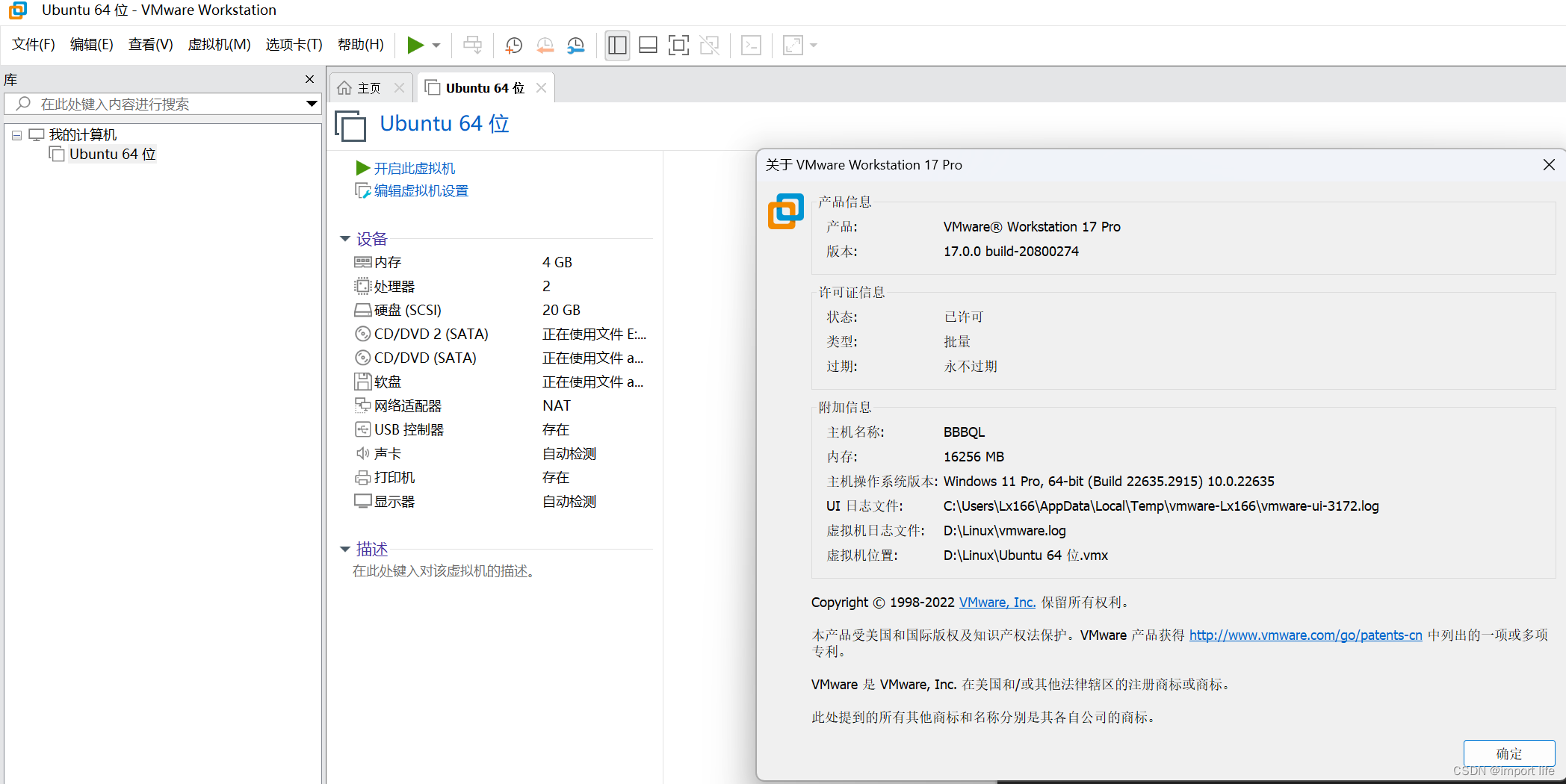This screenshot has width=1566, height=784.
Task: Open the 查看(V) menu
Action: tap(150, 45)
